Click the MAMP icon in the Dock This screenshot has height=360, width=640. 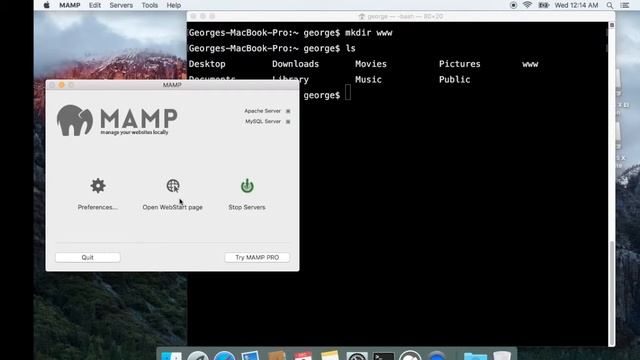coord(410,355)
